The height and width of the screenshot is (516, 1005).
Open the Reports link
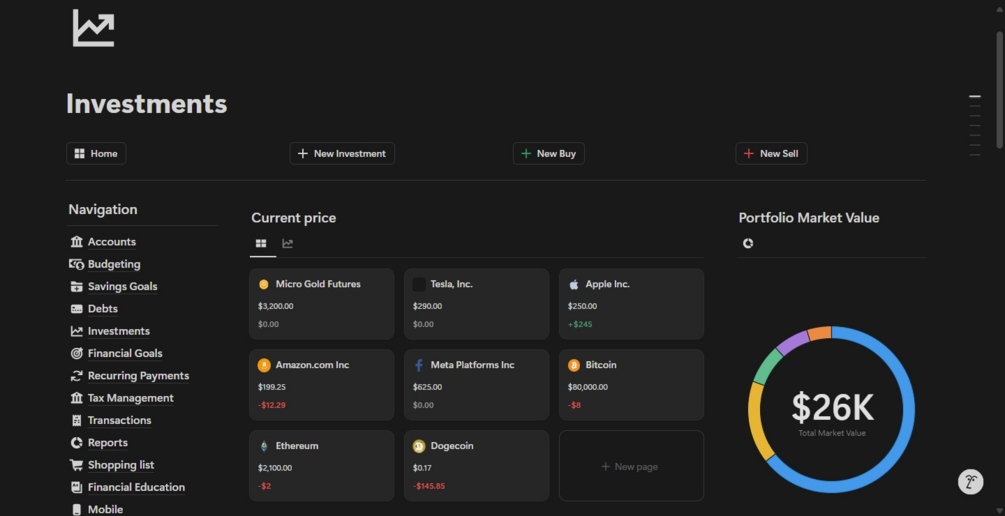(x=108, y=443)
